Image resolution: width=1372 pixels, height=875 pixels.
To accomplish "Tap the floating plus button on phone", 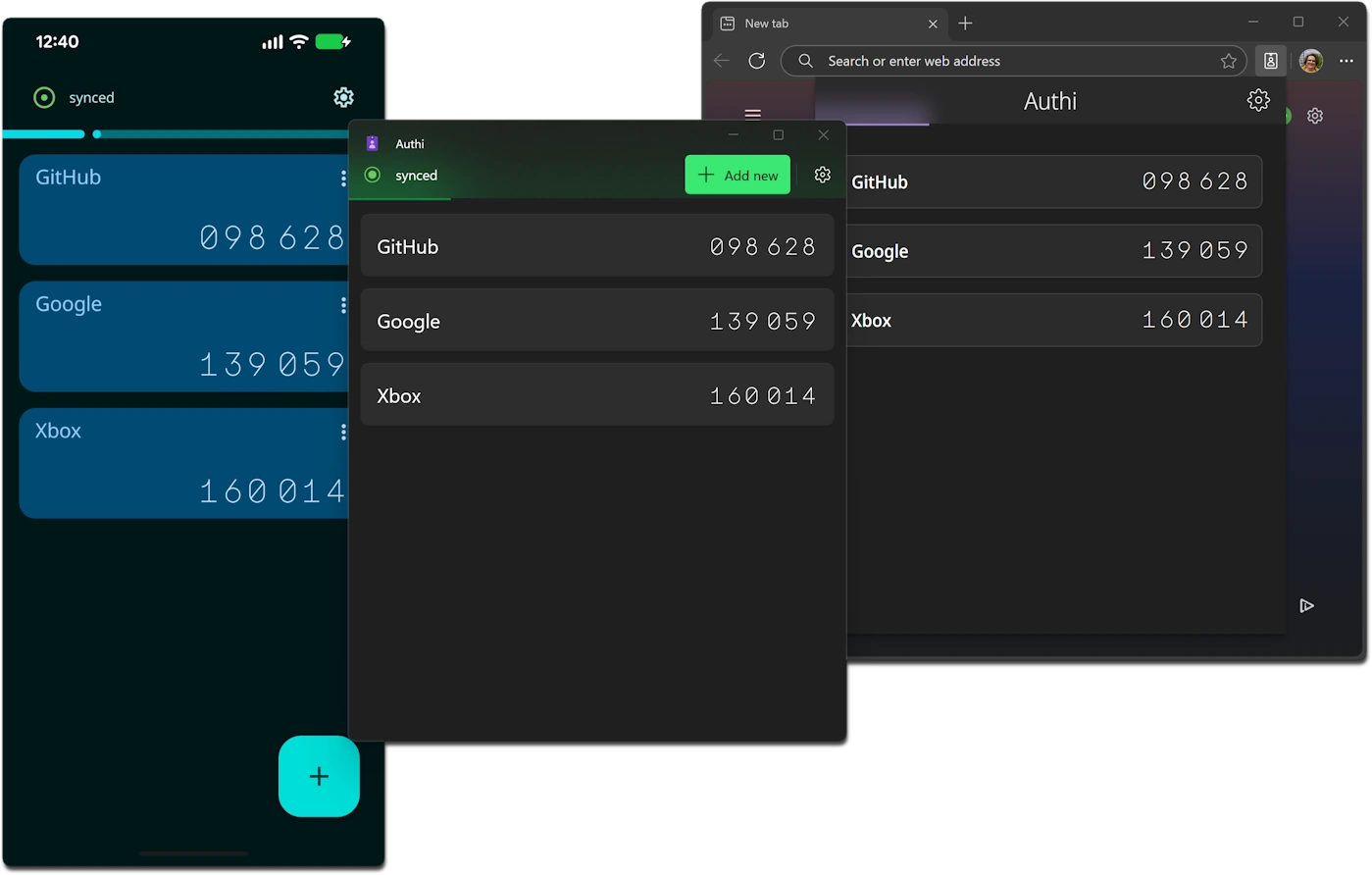I will [319, 776].
